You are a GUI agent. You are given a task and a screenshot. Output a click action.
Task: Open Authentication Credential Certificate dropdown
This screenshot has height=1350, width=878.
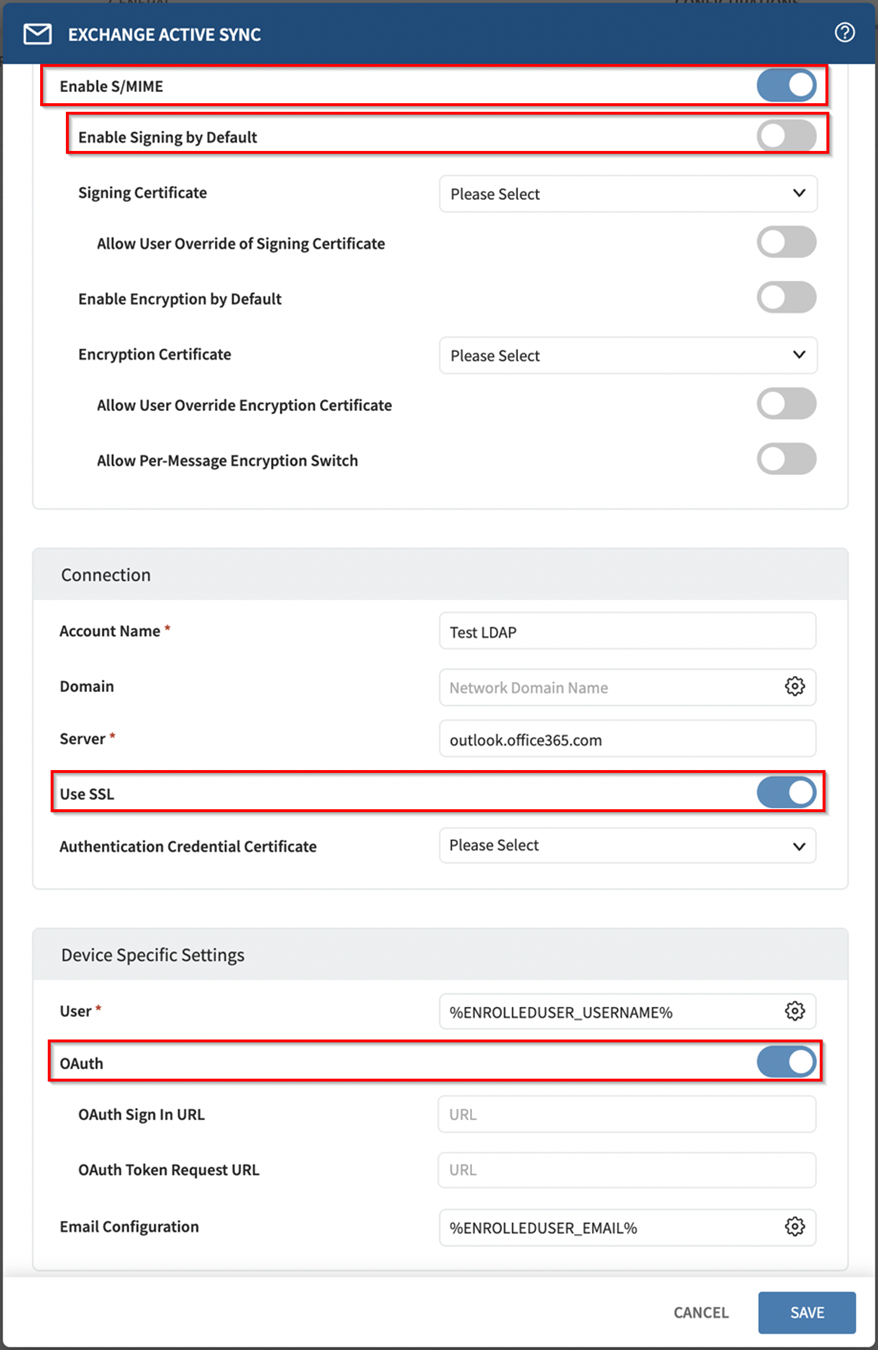627,846
